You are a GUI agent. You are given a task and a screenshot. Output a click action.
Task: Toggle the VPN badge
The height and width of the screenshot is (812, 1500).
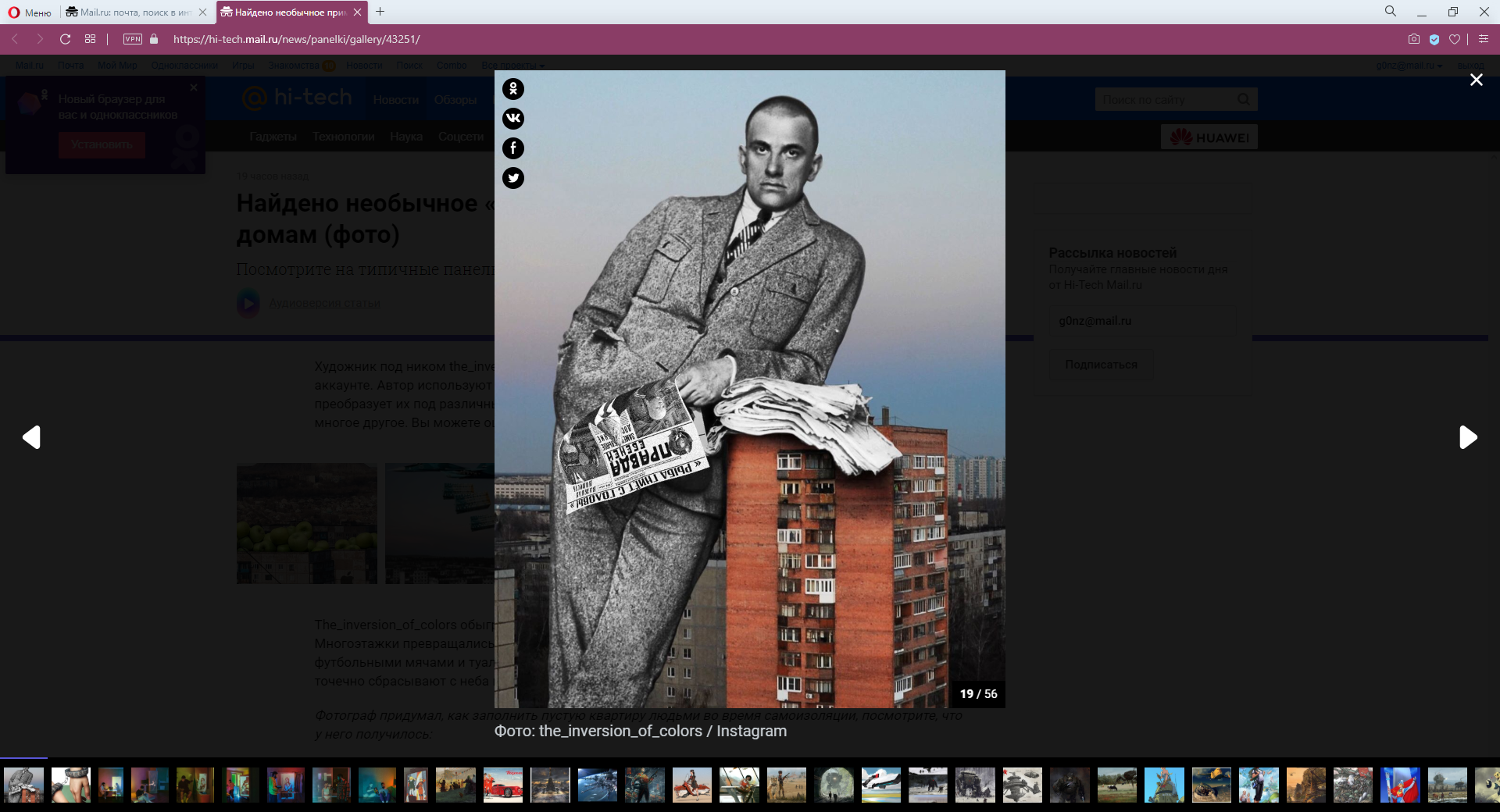(133, 39)
